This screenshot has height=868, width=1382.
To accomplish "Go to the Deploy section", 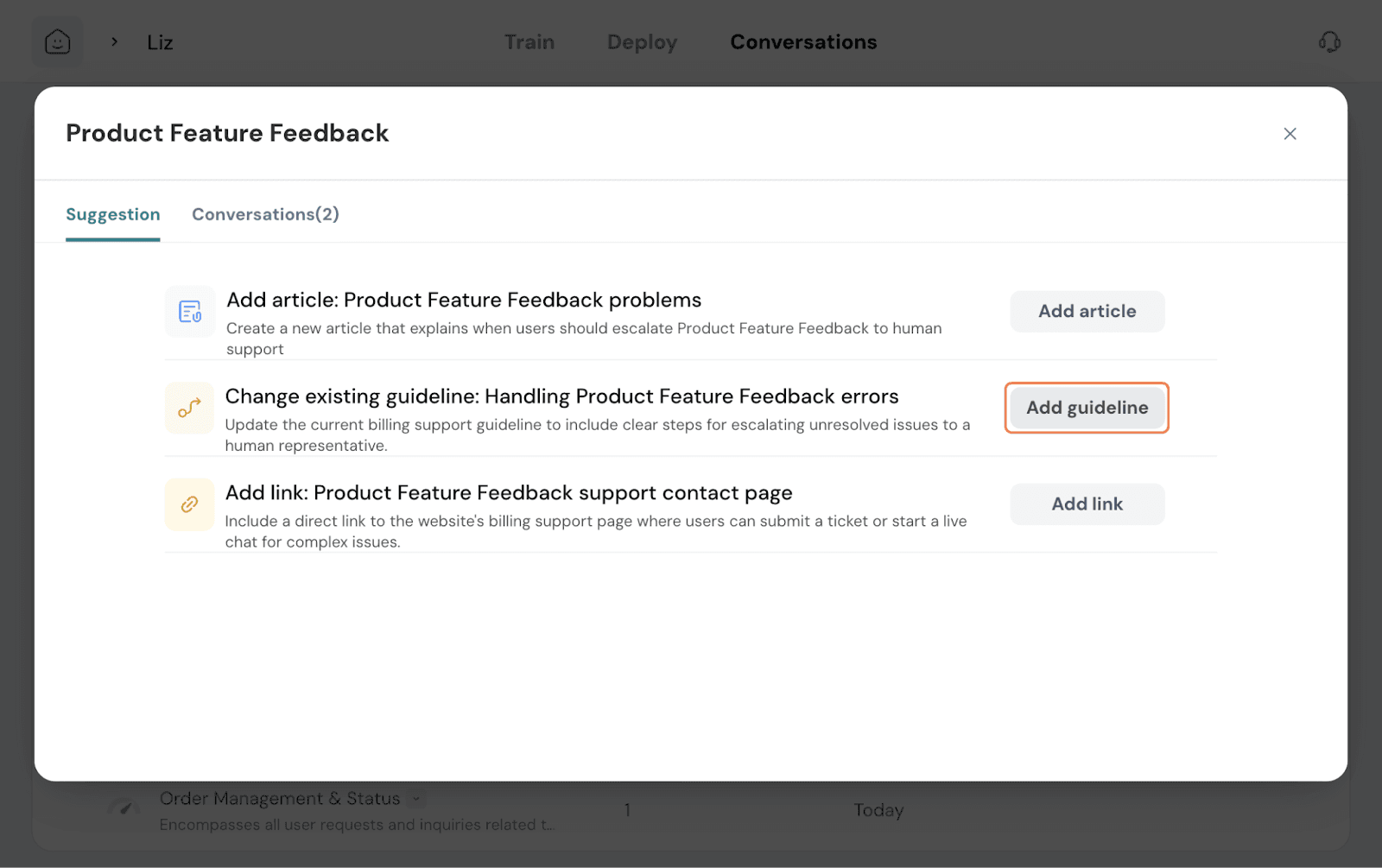I will [x=642, y=41].
